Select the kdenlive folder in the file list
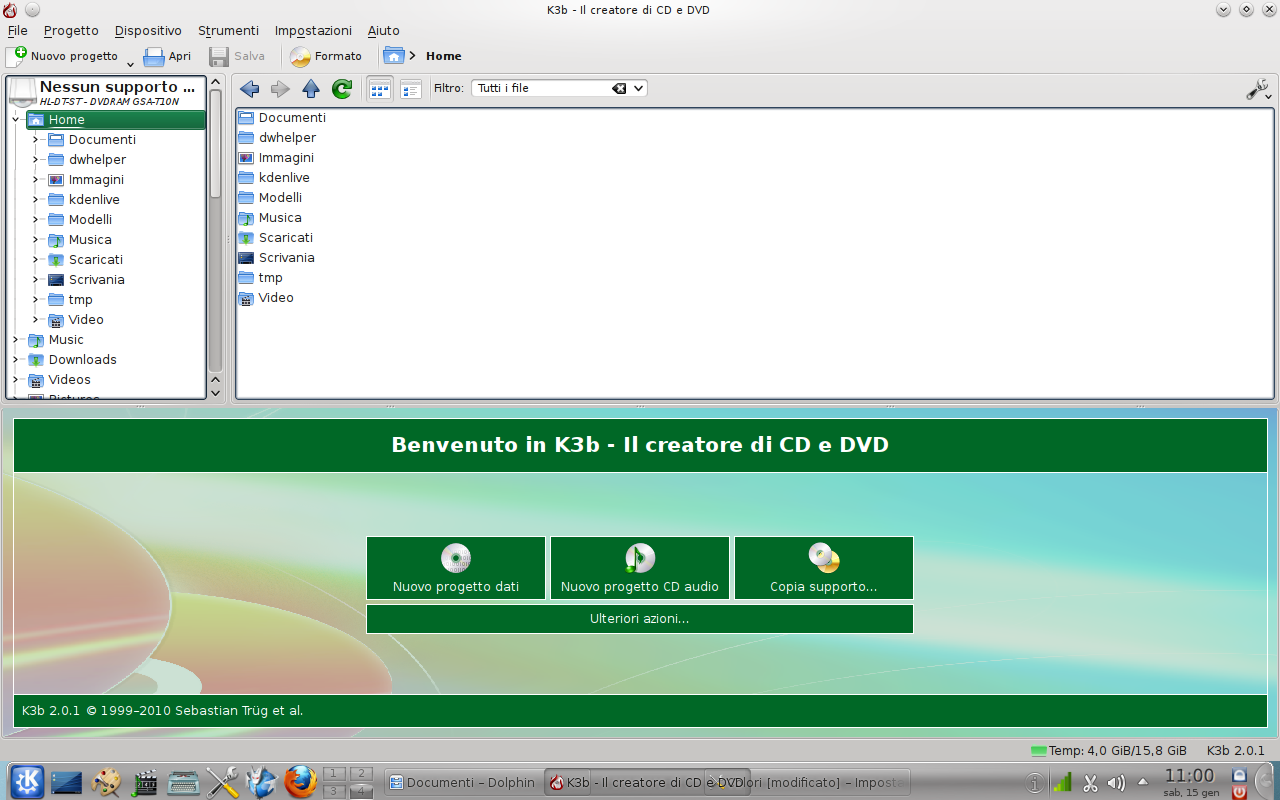This screenshot has width=1280, height=800. pyautogui.click(x=275, y=177)
